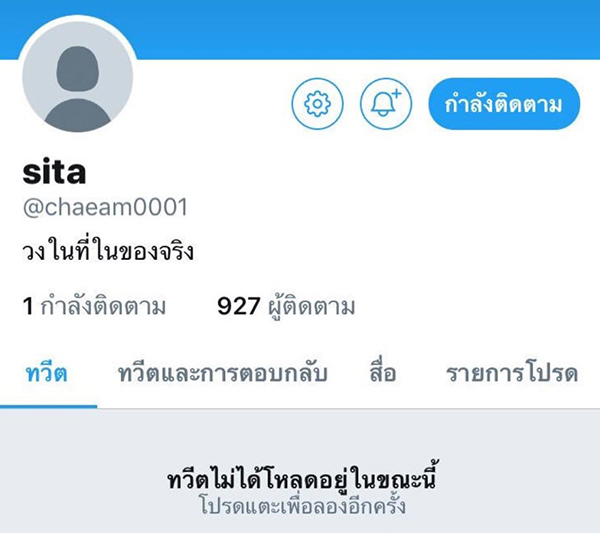Click the @chaeam0001 username handle
This screenshot has height=533, width=600.
[105, 207]
